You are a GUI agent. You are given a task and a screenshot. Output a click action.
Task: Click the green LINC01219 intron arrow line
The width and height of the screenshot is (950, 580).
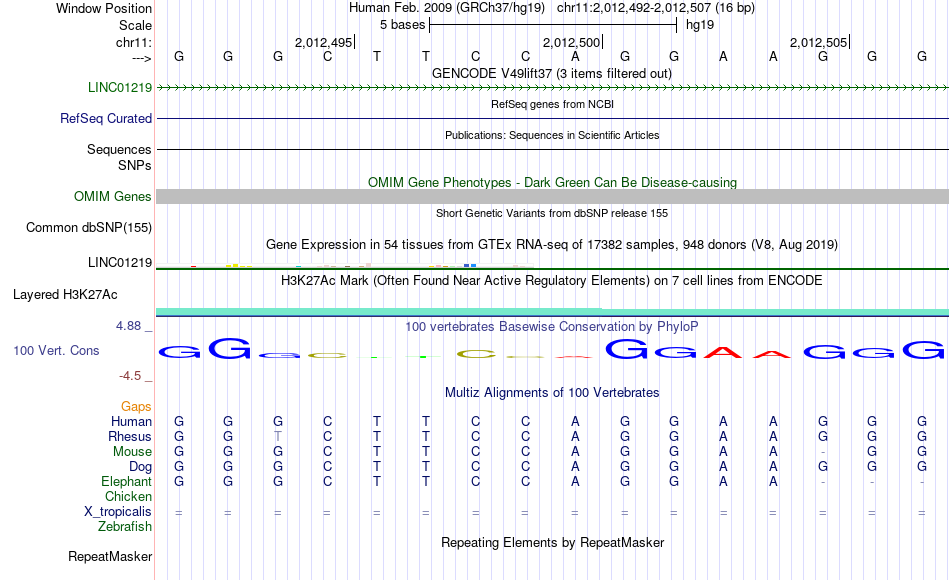tap(553, 88)
